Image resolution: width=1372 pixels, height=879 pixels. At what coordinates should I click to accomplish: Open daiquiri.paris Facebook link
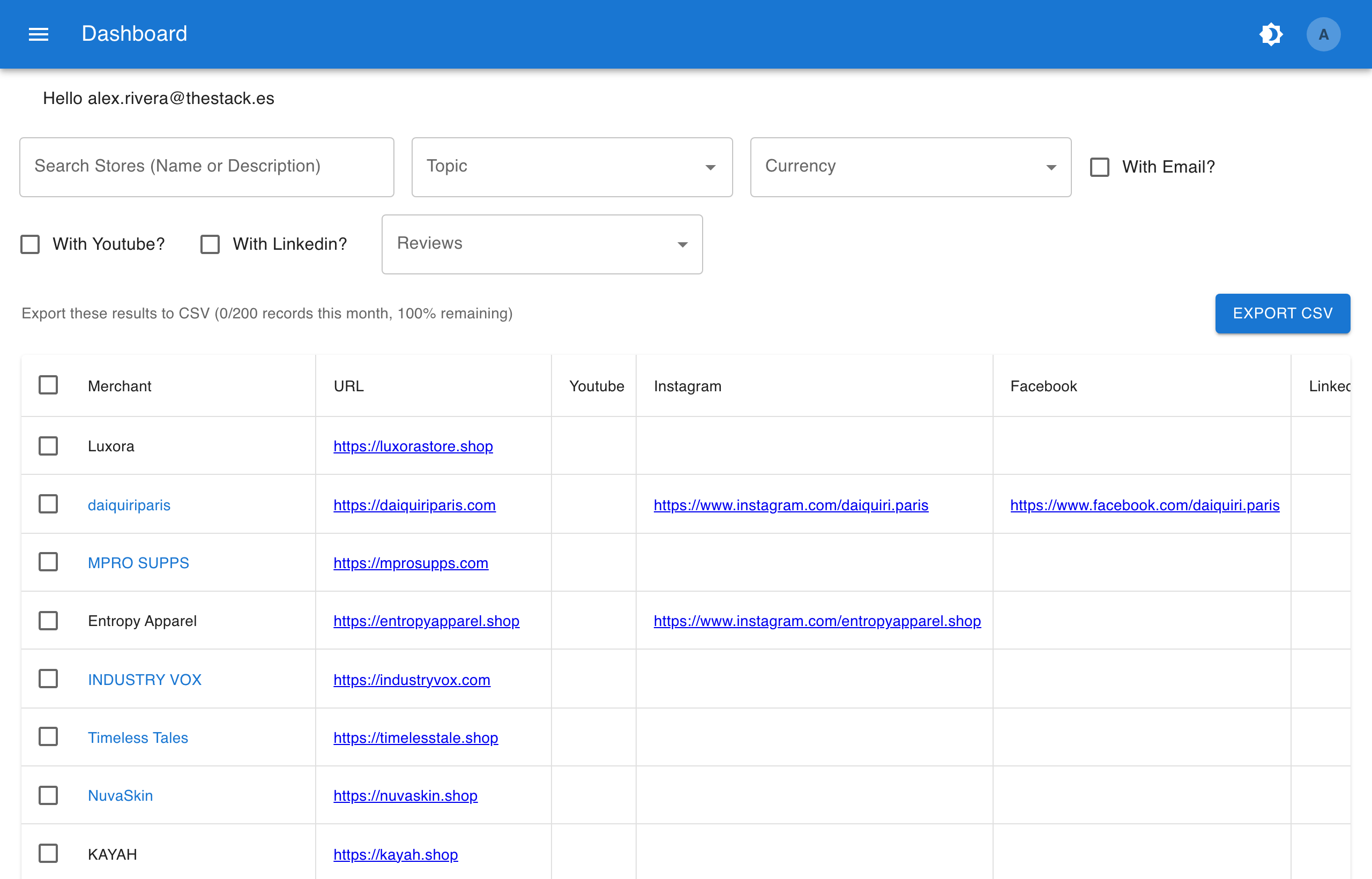pyautogui.click(x=1144, y=505)
